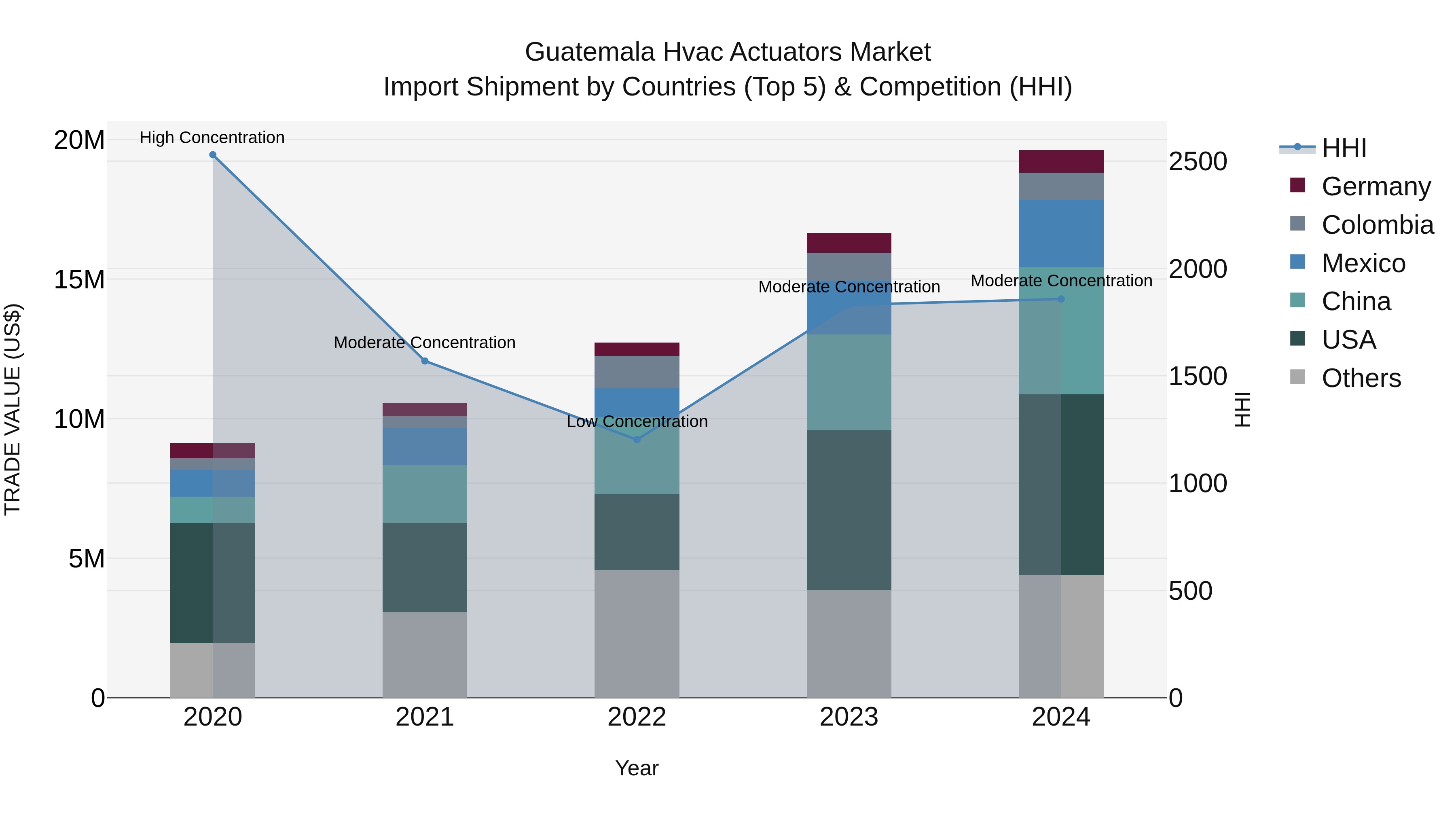The height and width of the screenshot is (819, 1456).
Task: Click the 2500 HHI axis tick label
Action: coord(1198,162)
